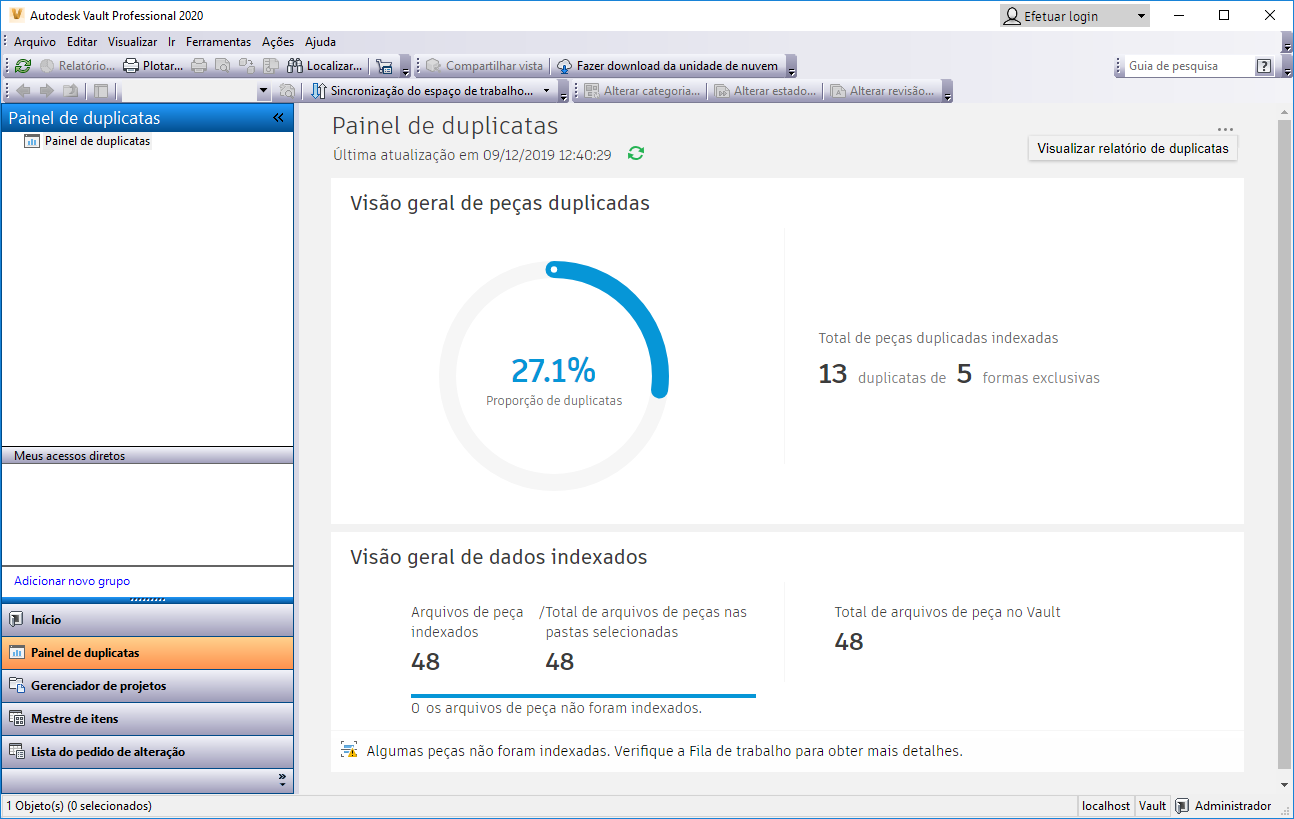Click Compartilhar vista toolbar button
The image size is (1294, 819).
pos(485,66)
